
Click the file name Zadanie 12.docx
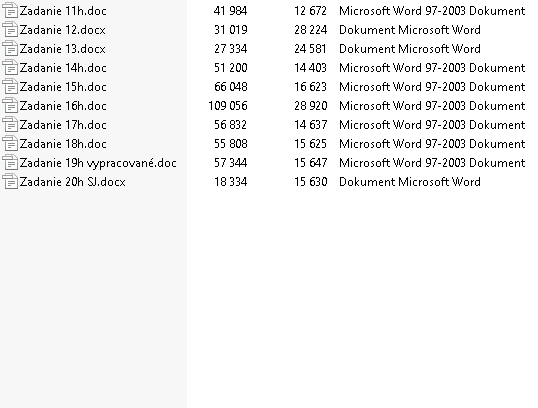pos(63,30)
